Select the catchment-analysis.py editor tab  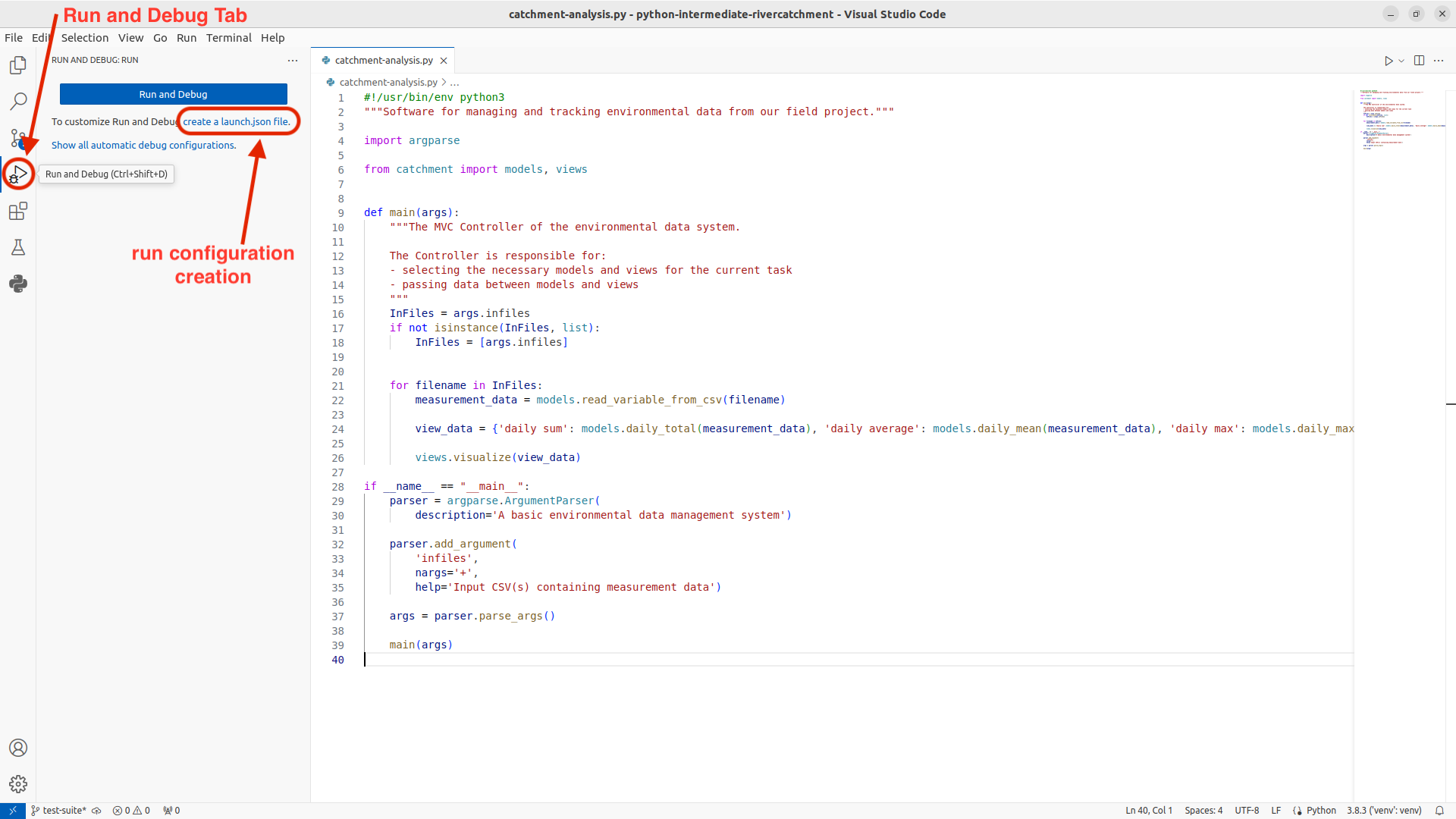coord(383,61)
